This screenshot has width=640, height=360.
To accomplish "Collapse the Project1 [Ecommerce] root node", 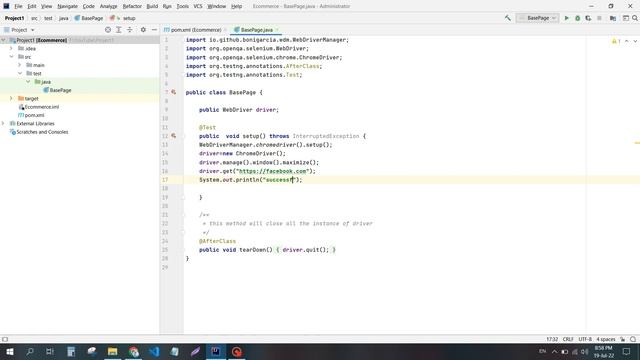I will click(4, 40).
